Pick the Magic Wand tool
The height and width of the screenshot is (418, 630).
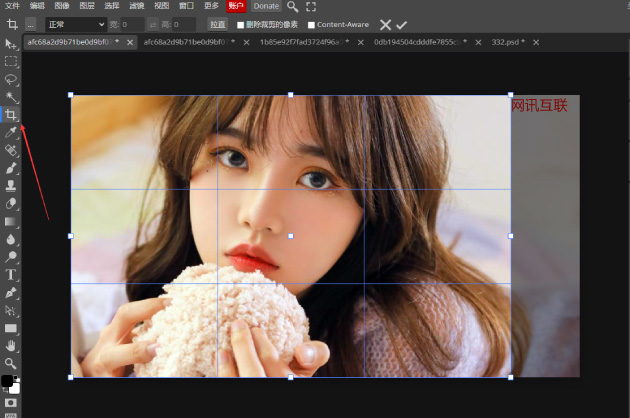click(11, 97)
